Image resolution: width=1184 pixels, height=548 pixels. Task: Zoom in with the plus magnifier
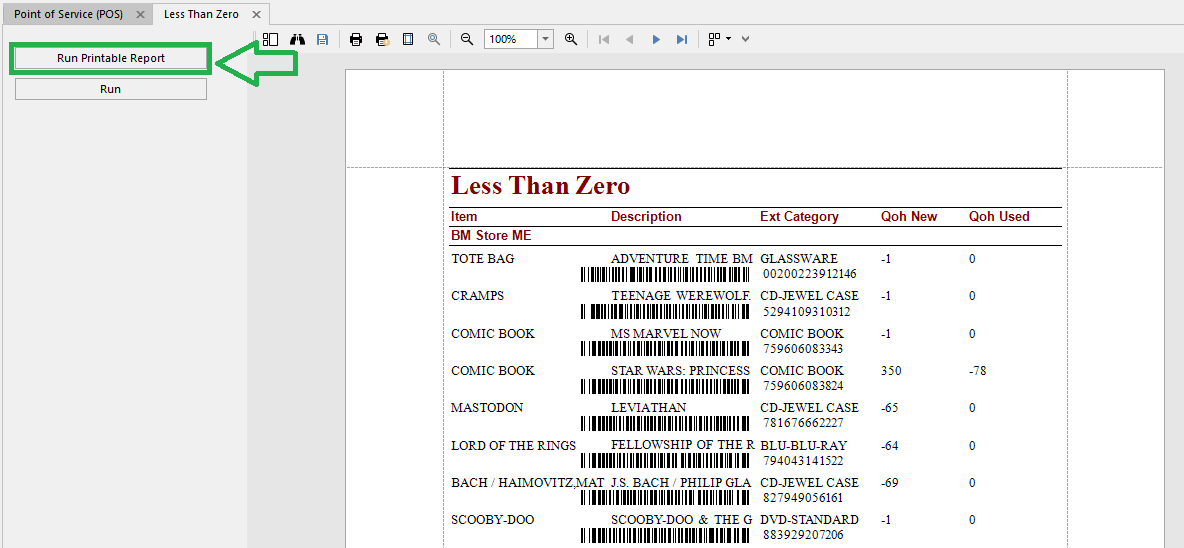click(x=571, y=39)
